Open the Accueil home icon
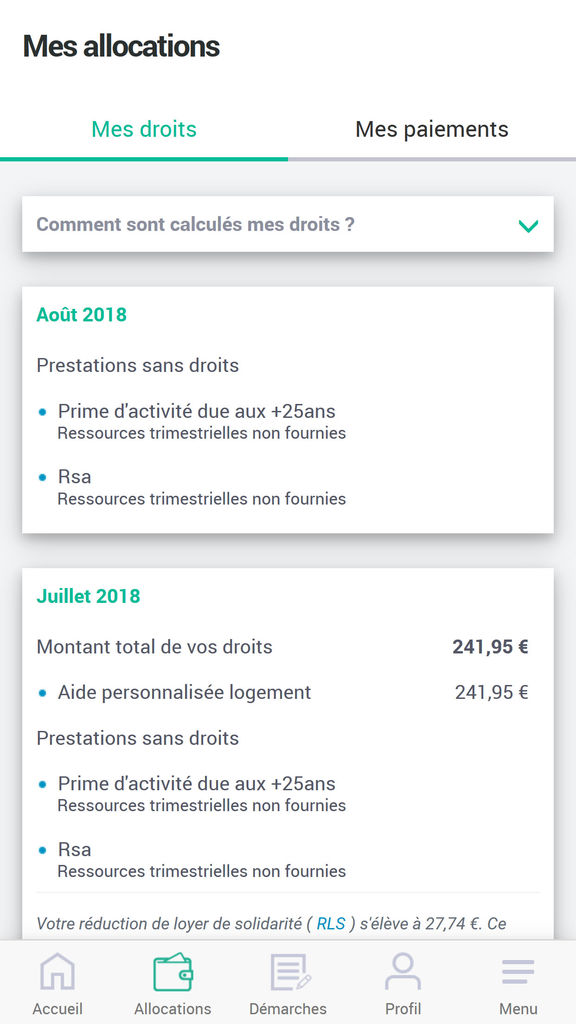The height and width of the screenshot is (1024, 576). (57, 972)
